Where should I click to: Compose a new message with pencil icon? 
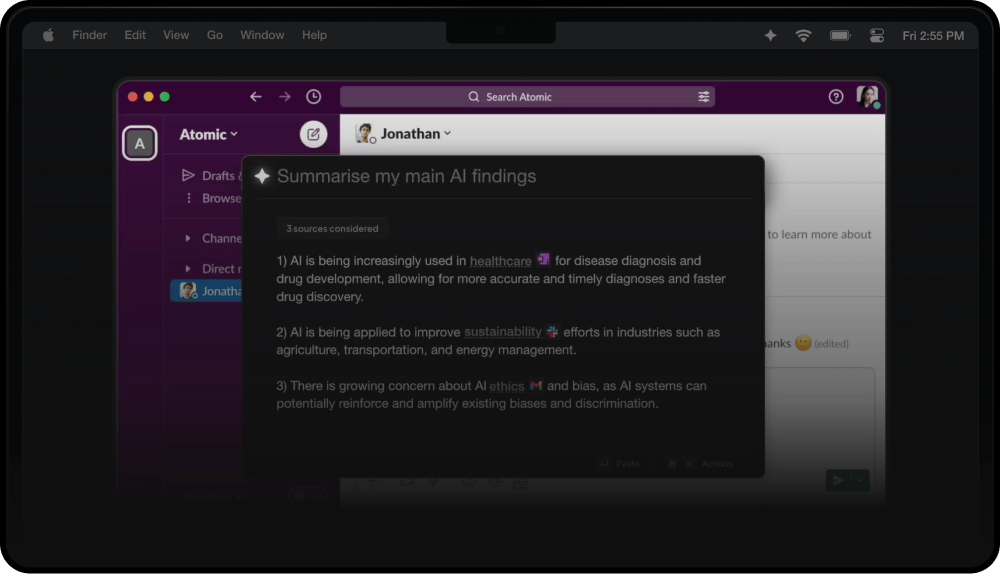tap(313, 134)
